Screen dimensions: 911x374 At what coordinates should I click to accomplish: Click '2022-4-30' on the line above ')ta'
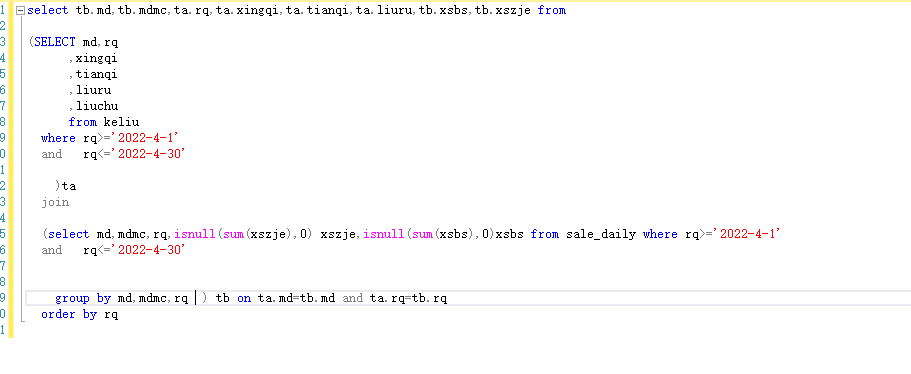(148, 154)
